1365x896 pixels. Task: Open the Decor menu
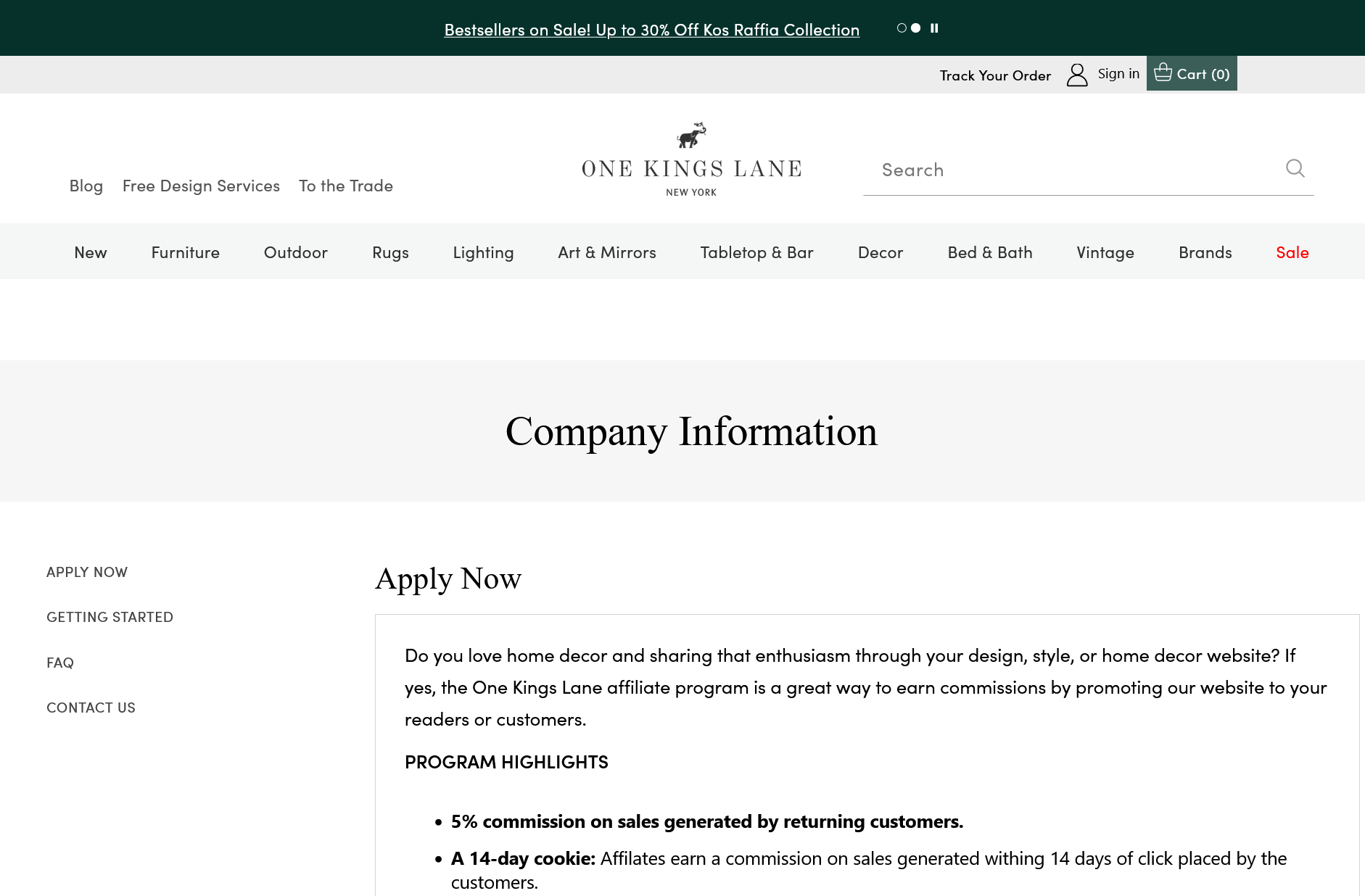[881, 252]
